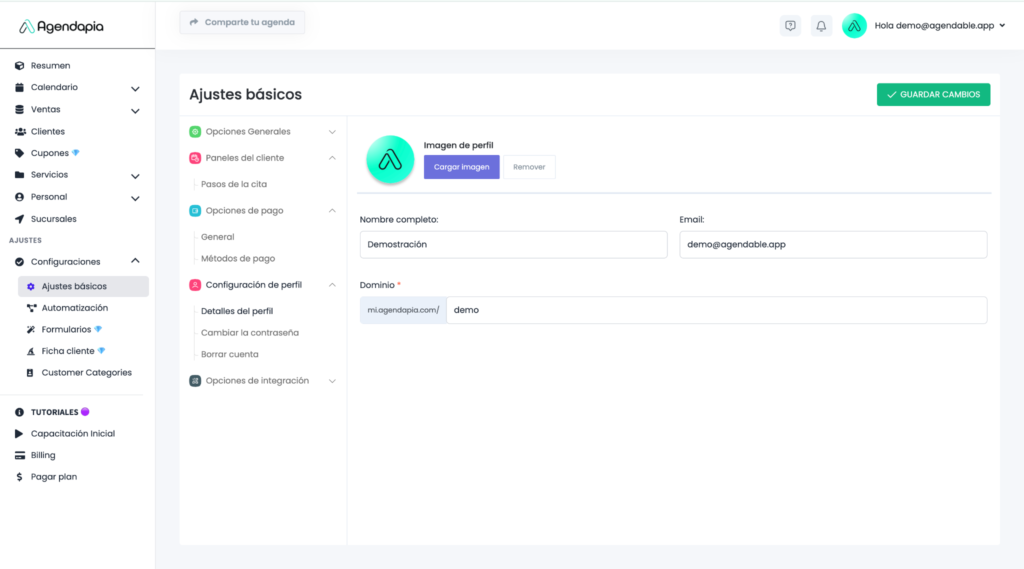Screen dimensions: 1024x569
Task: Open the help chat icon in header
Action: coord(790,26)
